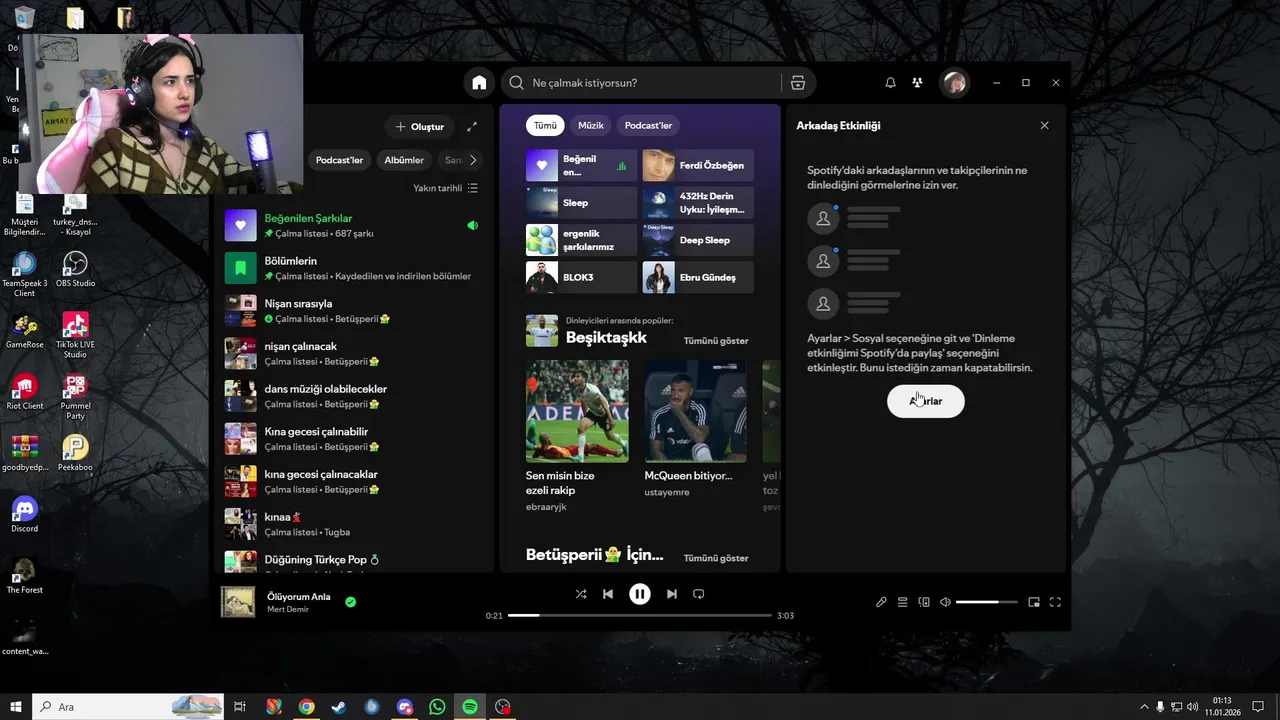Open Steam from the taskbar
The width and height of the screenshot is (1280, 720).
click(x=339, y=707)
